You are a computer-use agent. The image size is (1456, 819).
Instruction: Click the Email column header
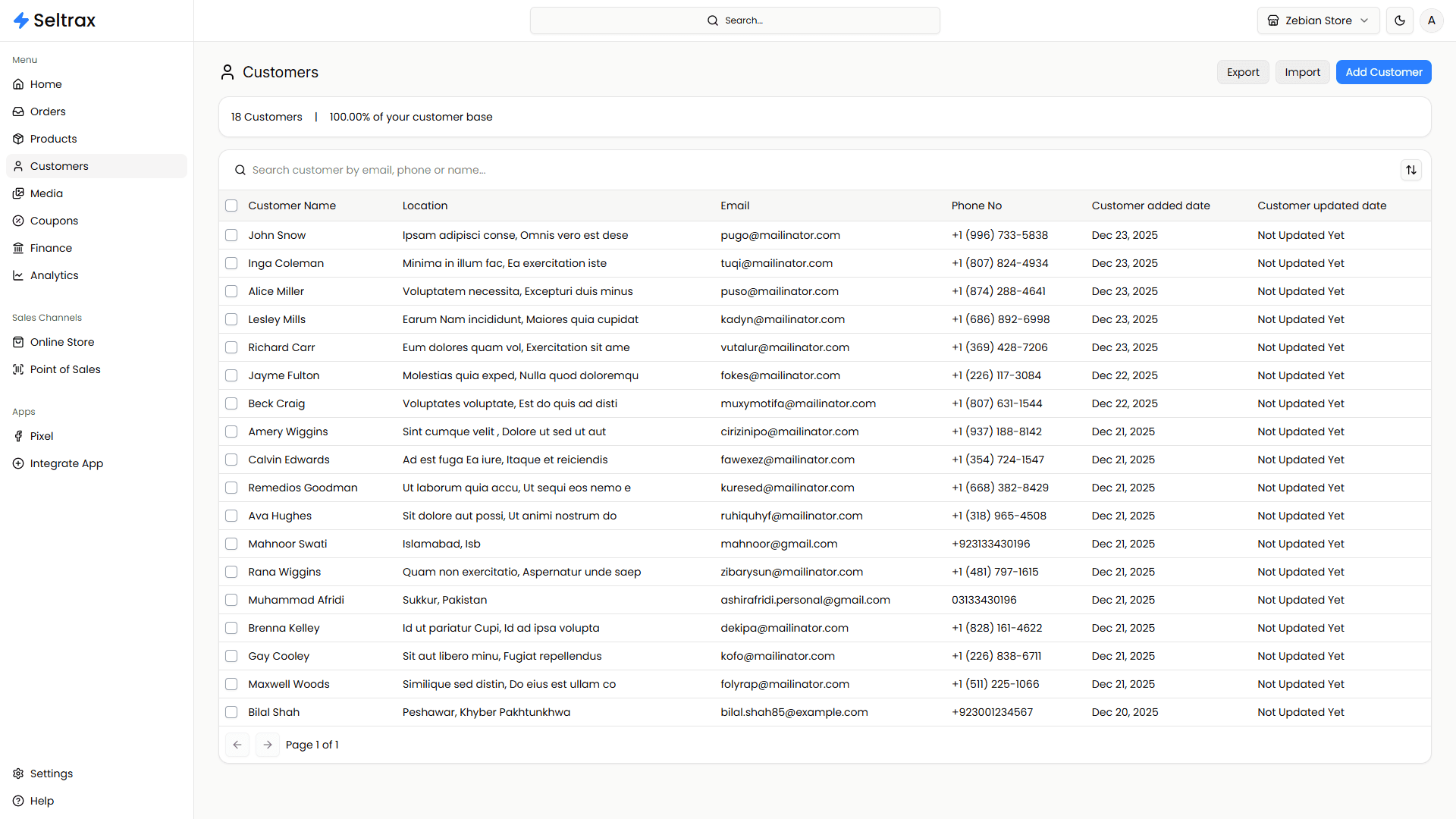735,206
